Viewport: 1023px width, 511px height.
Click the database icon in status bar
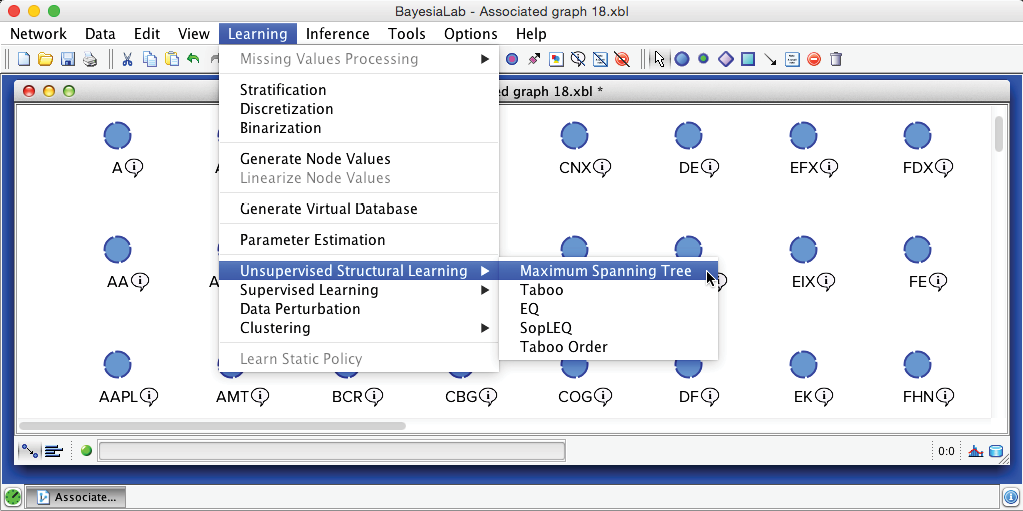[995, 451]
